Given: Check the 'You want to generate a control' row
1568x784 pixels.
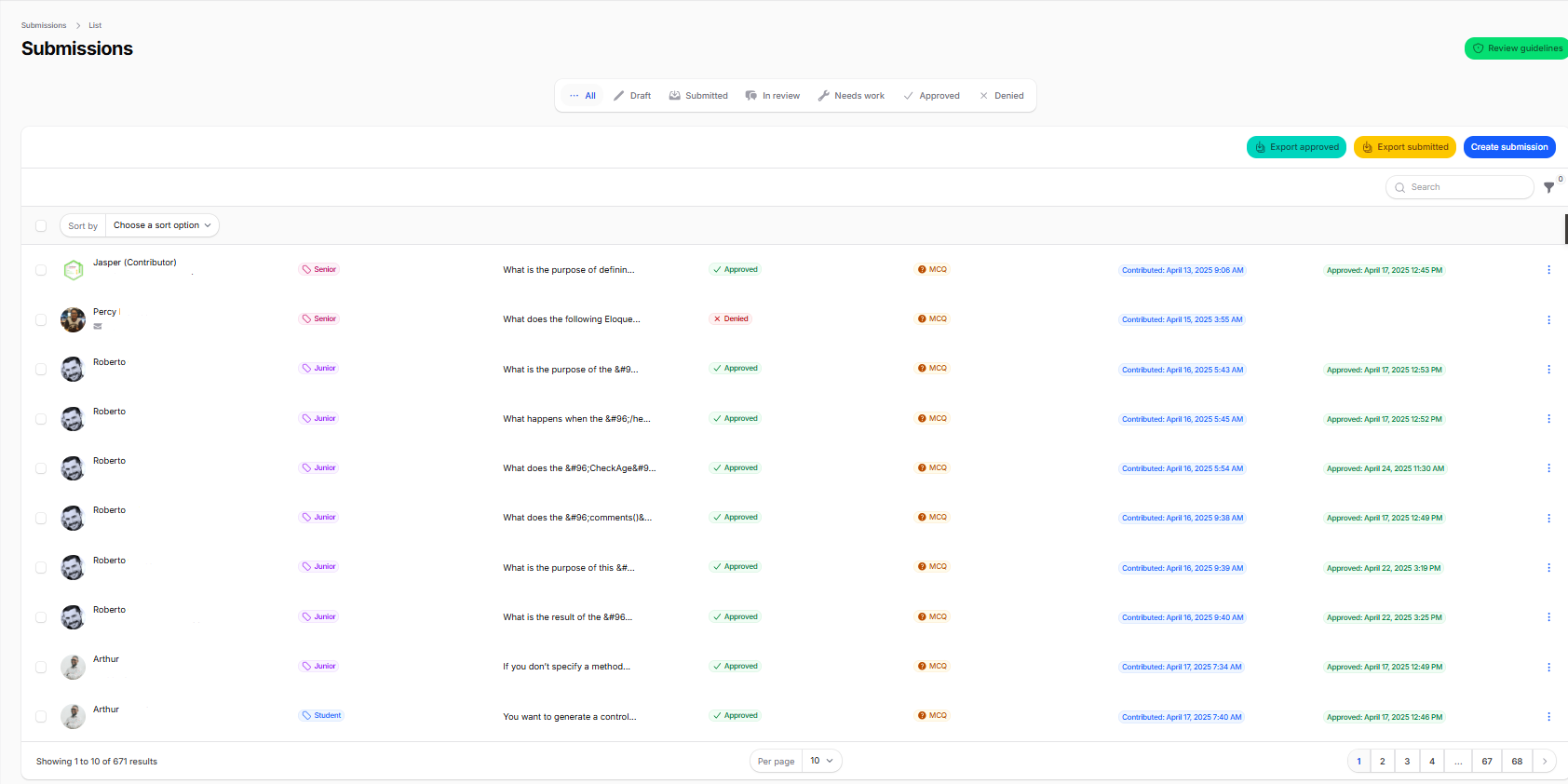Looking at the screenshot, I should coord(41,717).
